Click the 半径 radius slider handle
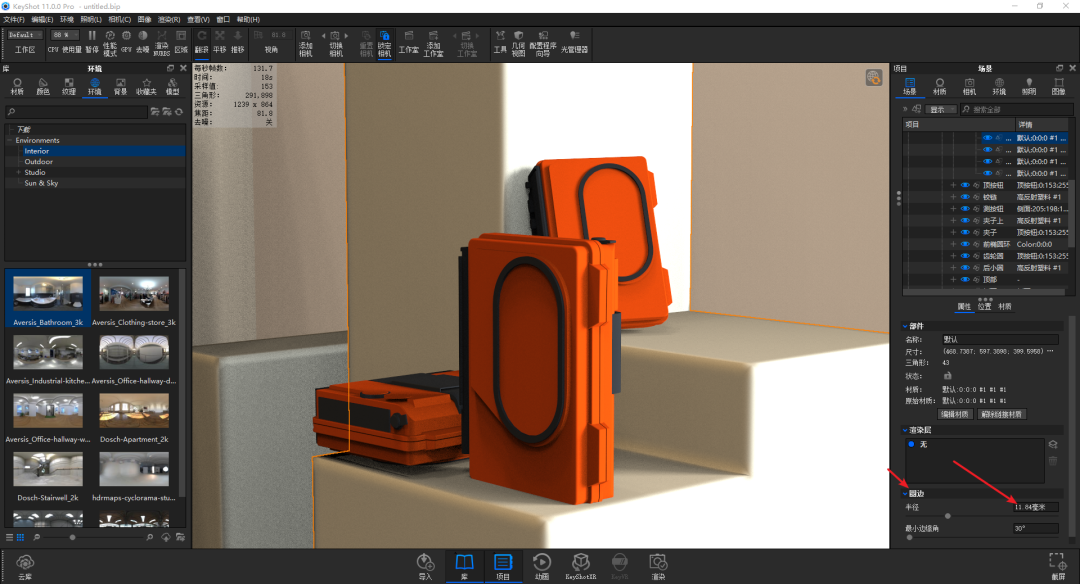 coord(948,517)
